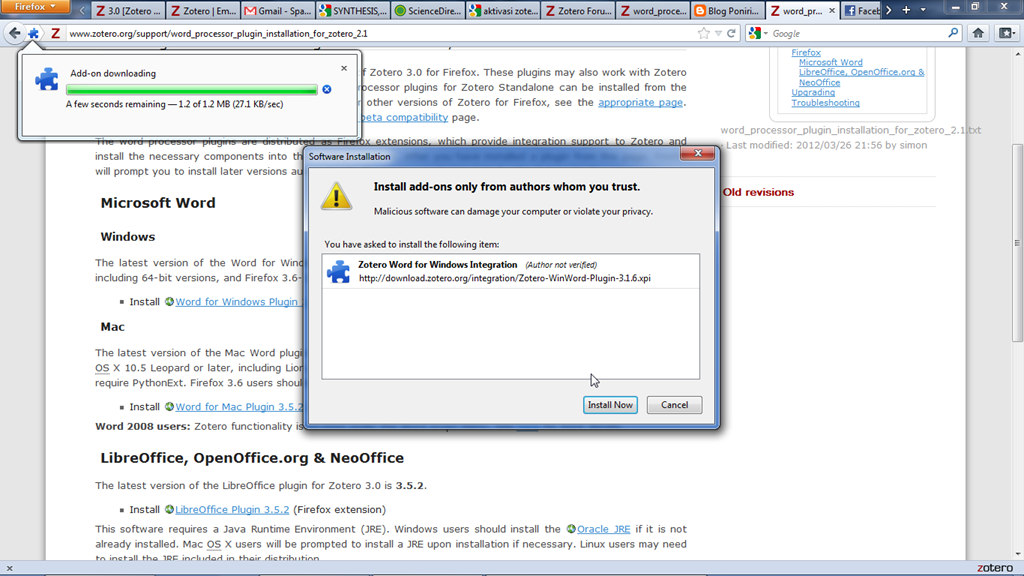This screenshot has height=576, width=1024.
Task: Switch to the Facebook tab
Action: (861, 11)
